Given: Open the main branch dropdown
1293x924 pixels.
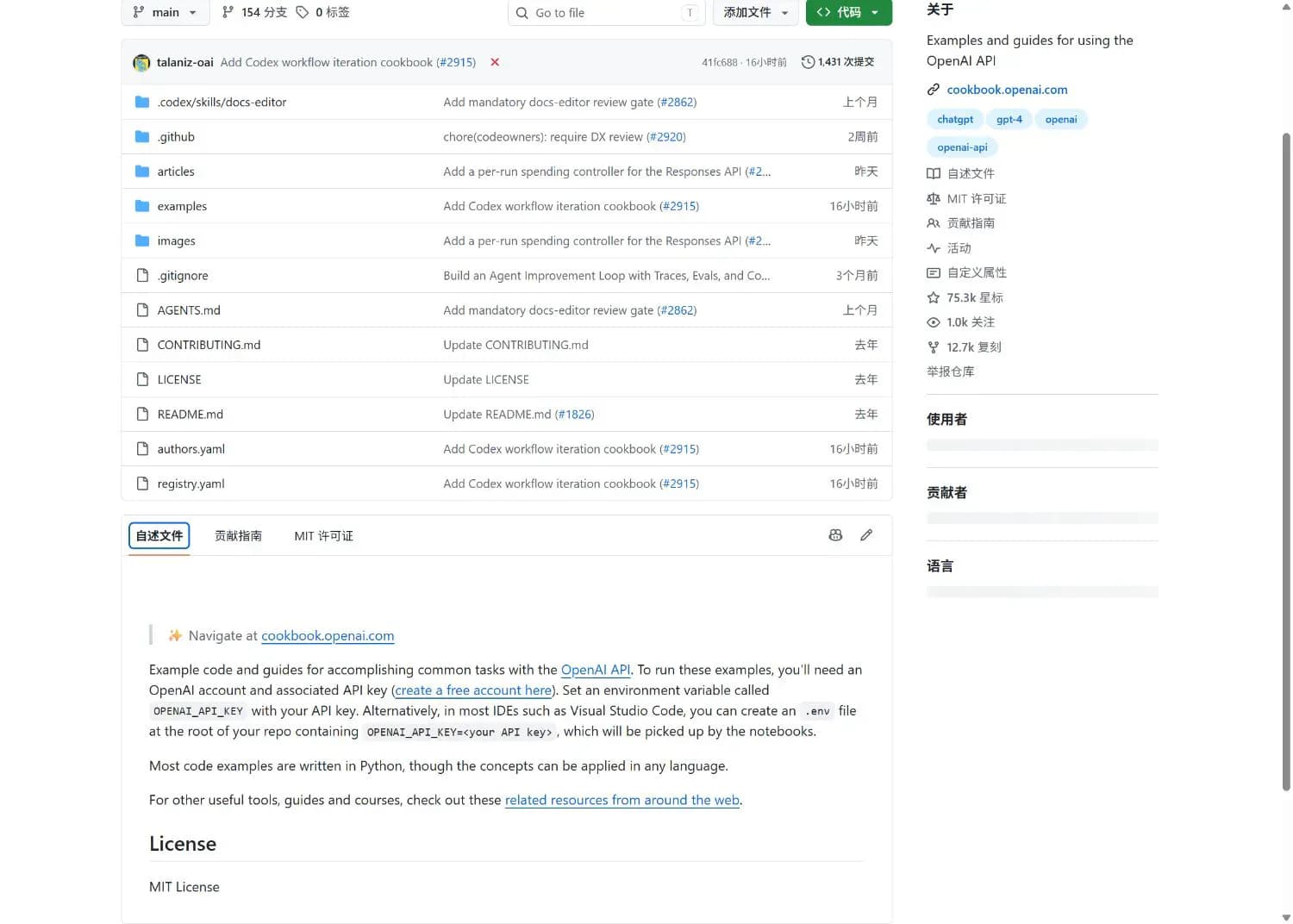Looking at the screenshot, I should click(x=165, y=12).
